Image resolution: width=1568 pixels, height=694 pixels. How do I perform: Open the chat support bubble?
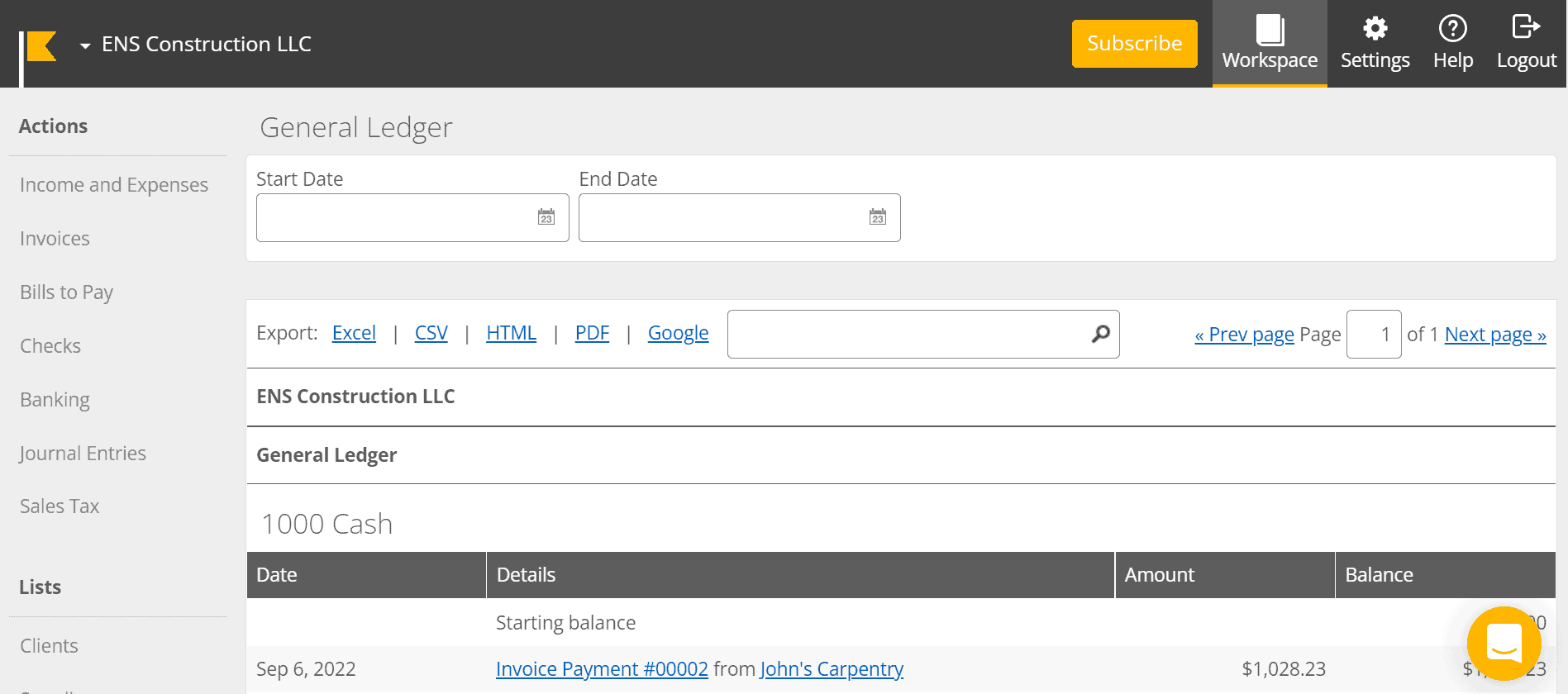1504,644
